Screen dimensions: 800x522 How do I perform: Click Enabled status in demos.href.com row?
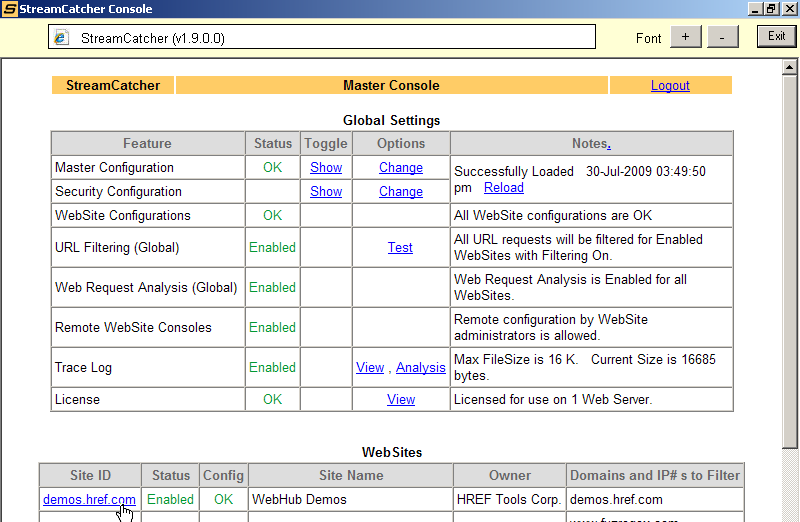(x=170, y=500)
